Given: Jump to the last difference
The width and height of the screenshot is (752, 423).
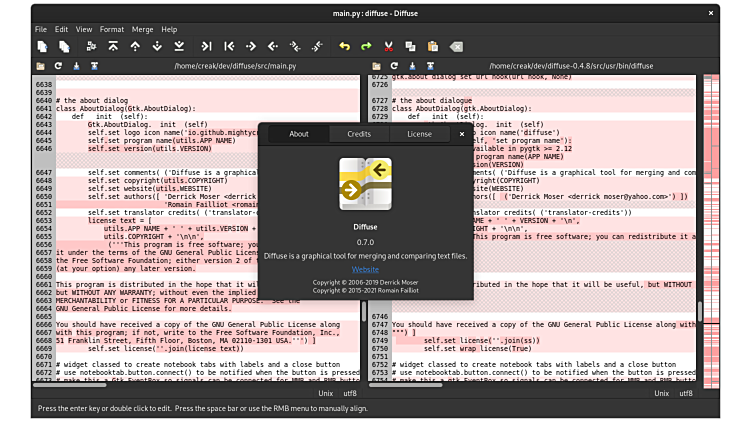Looking at the screenshot, I should (179, 46).
